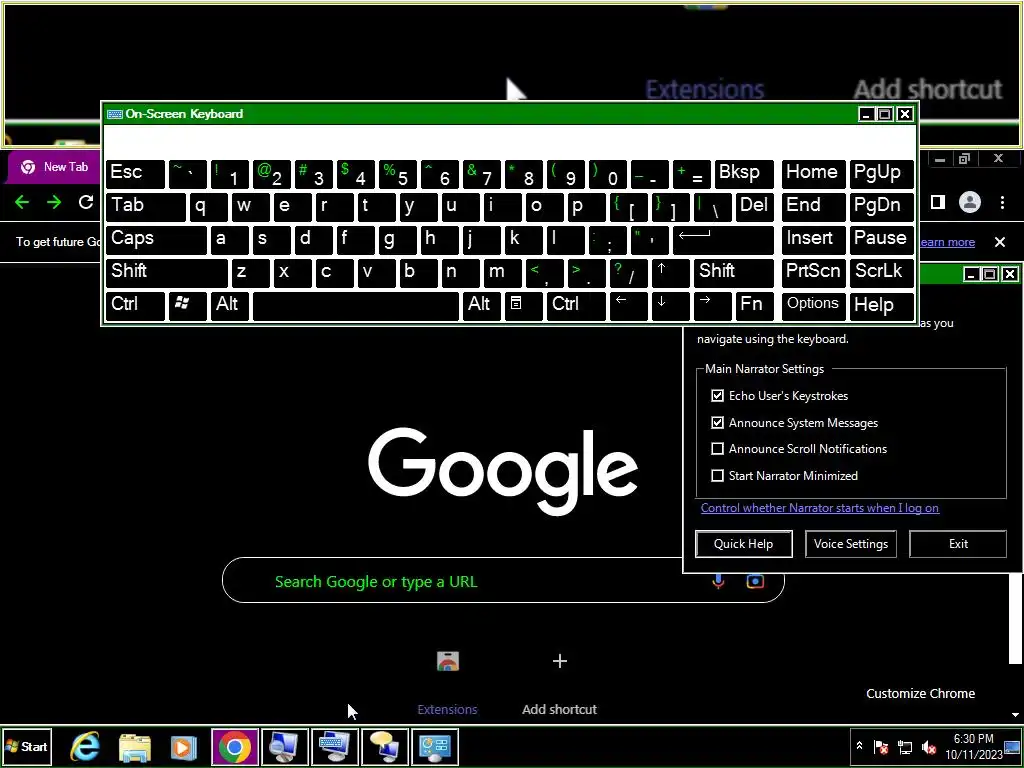This screenshot has width=1024, height=768.
Task: Click the context menu key on On-Screen Keyboard
Action: (523, 306)
